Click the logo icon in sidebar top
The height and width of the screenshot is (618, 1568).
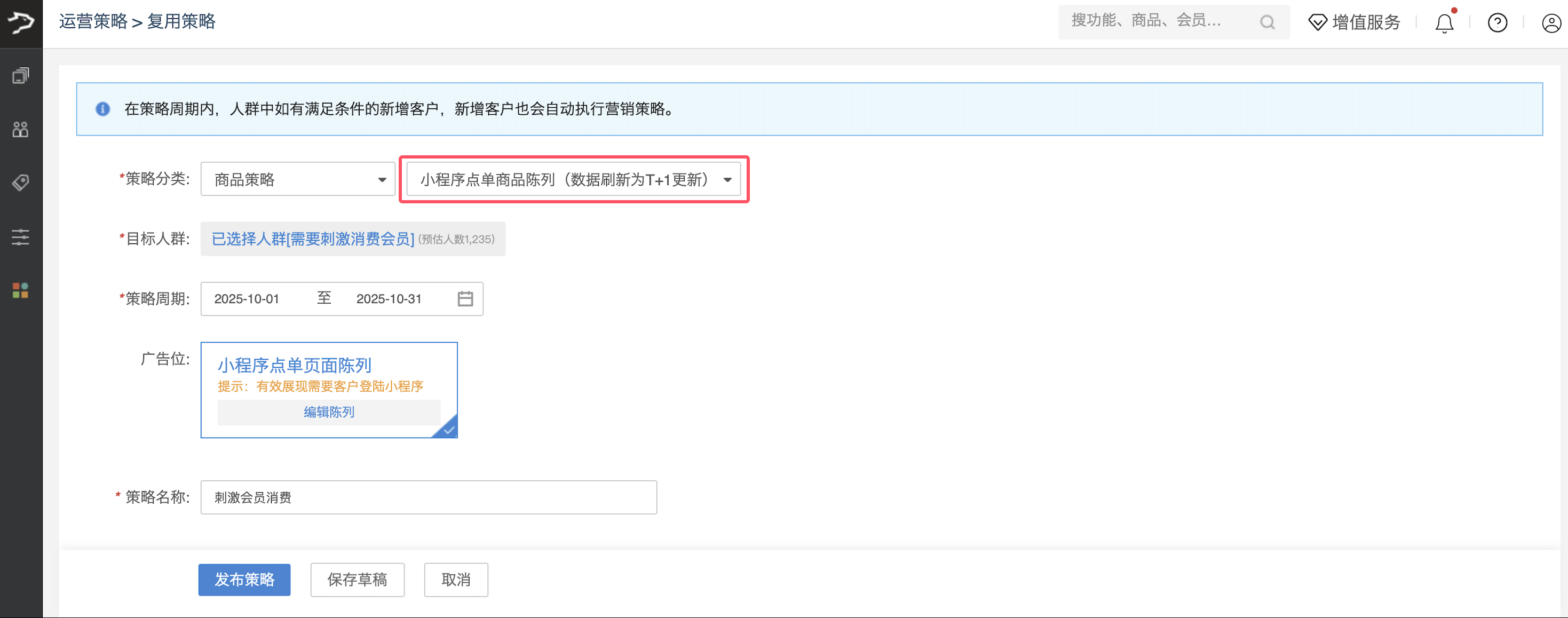(x=21, y=23)
